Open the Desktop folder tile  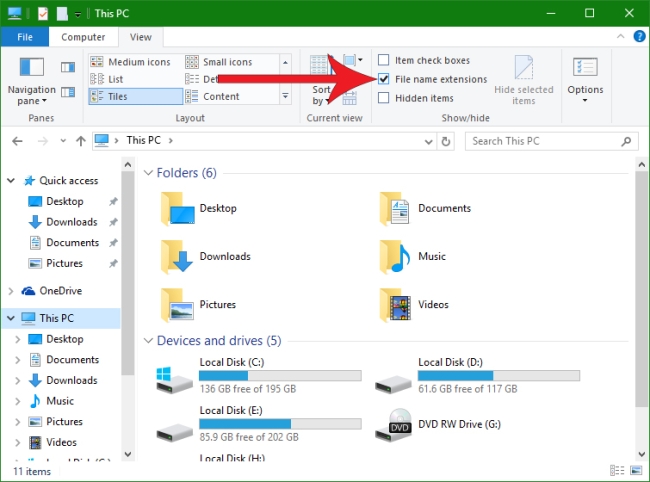[x=199, y=208]
